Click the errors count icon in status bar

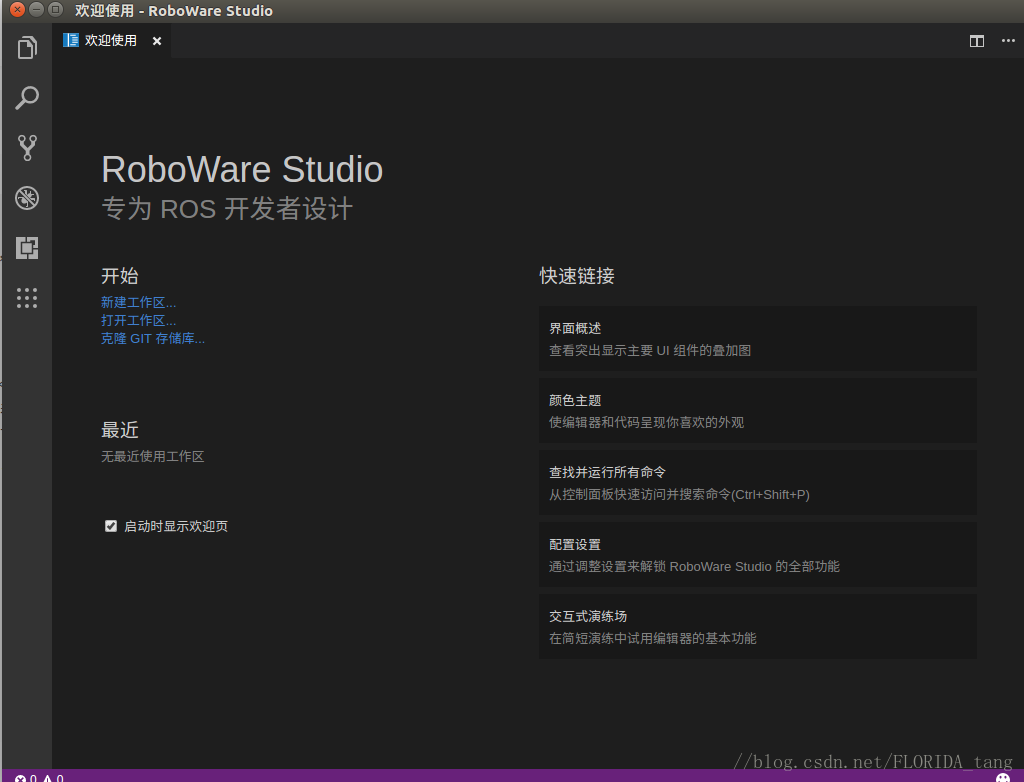coord(20,778)
